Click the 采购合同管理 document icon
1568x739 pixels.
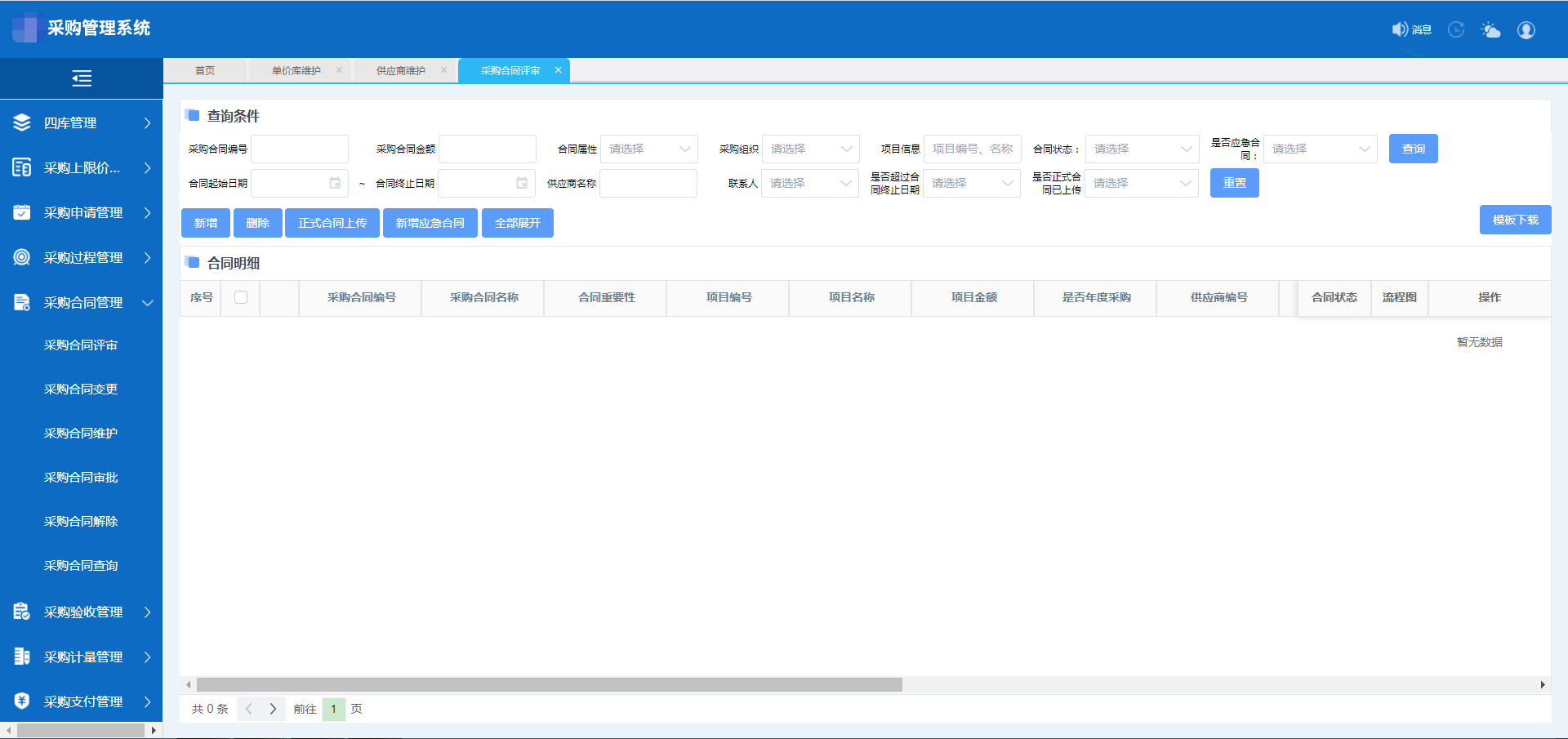tap(22, 302)
